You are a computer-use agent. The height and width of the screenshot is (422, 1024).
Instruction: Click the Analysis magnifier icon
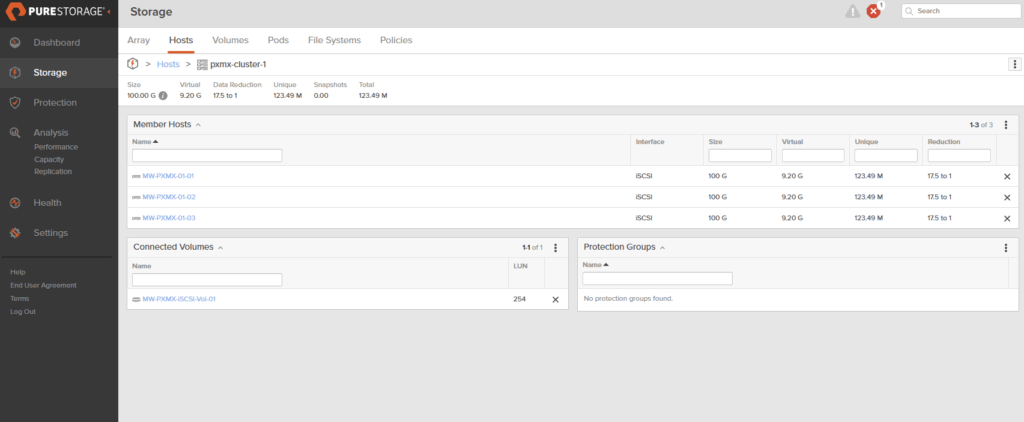[x=15, y=133]
